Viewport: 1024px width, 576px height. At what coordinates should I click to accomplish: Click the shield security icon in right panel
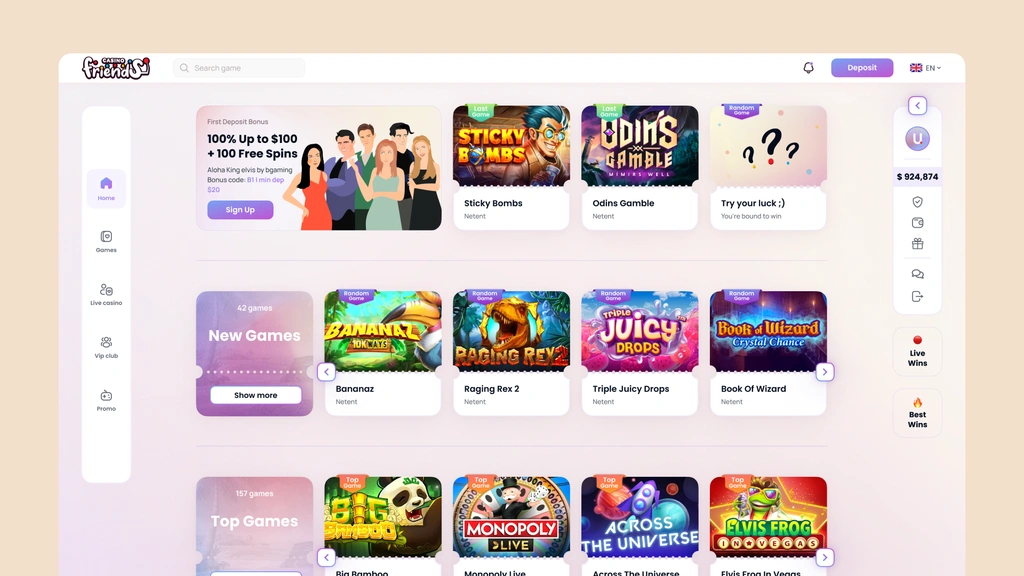click(918, 202)
